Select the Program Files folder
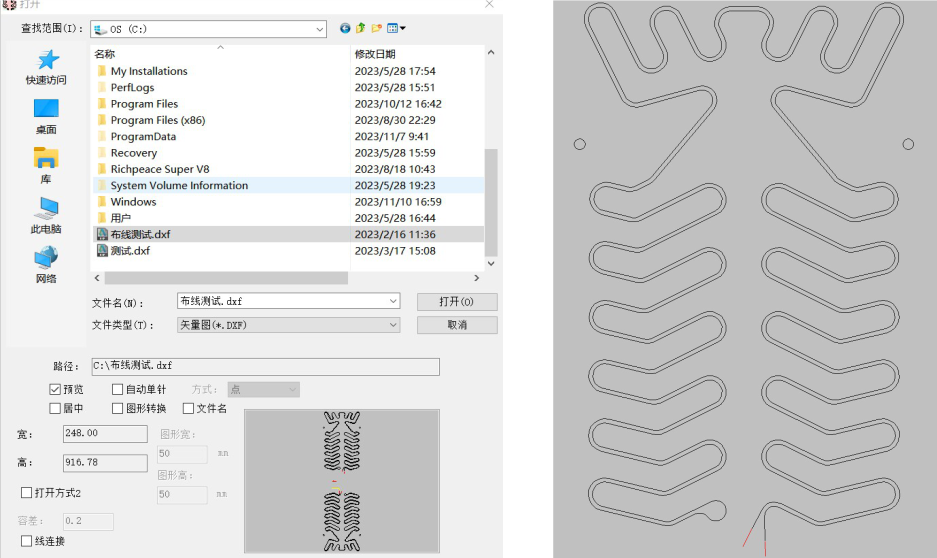The width and height of the screenshot is (937, 558). (x=144, y=104)
